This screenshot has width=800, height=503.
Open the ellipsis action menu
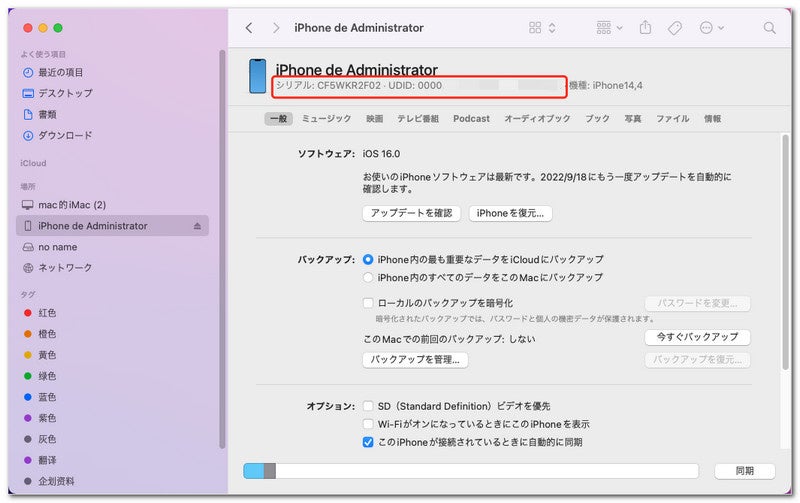711,28
